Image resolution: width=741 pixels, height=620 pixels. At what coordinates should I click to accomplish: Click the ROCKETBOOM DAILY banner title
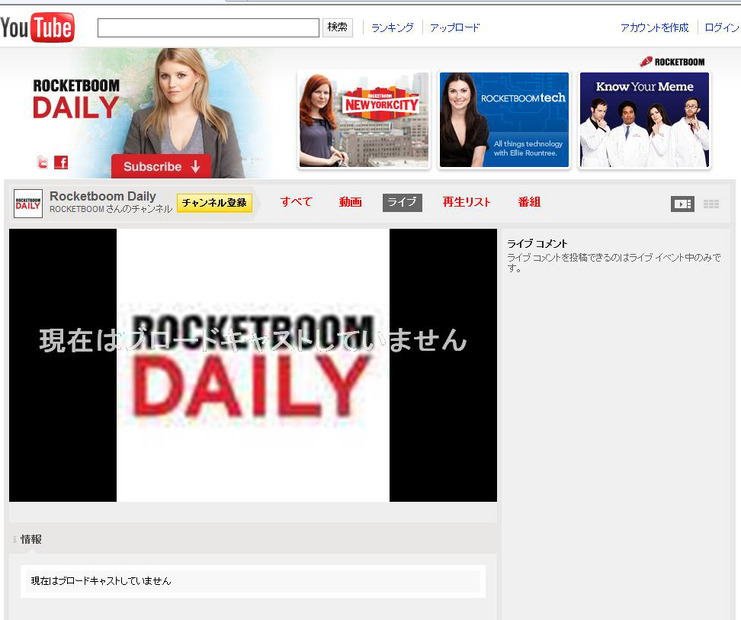point(76,99)
